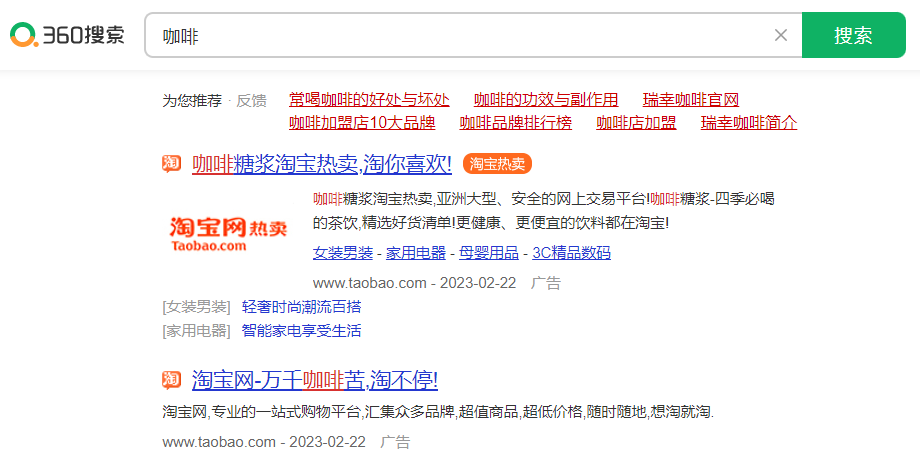Click the green 搜索 button

click(853, 35)
